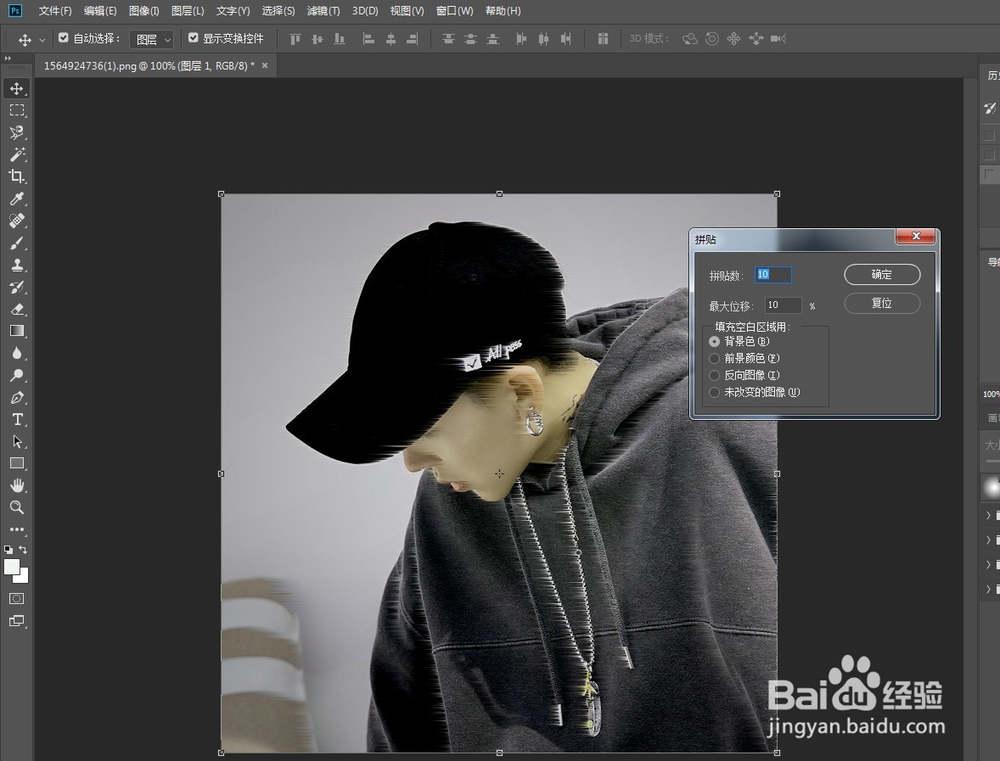Image resolution: width=1000 pixels, height=761 pixels.
Task: Toggle Quick Mask mode
Action: click(17, 598)
